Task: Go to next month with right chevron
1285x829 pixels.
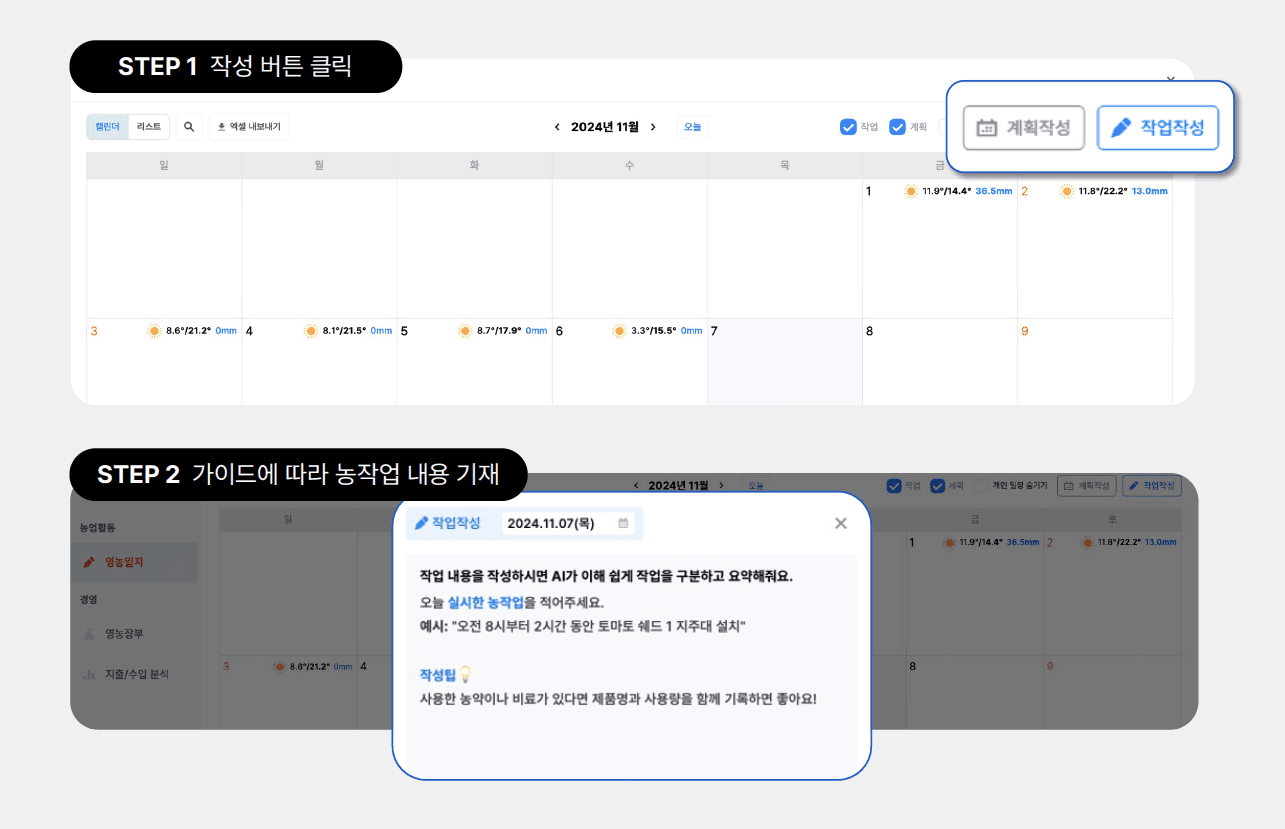Action: click(655, 127)
